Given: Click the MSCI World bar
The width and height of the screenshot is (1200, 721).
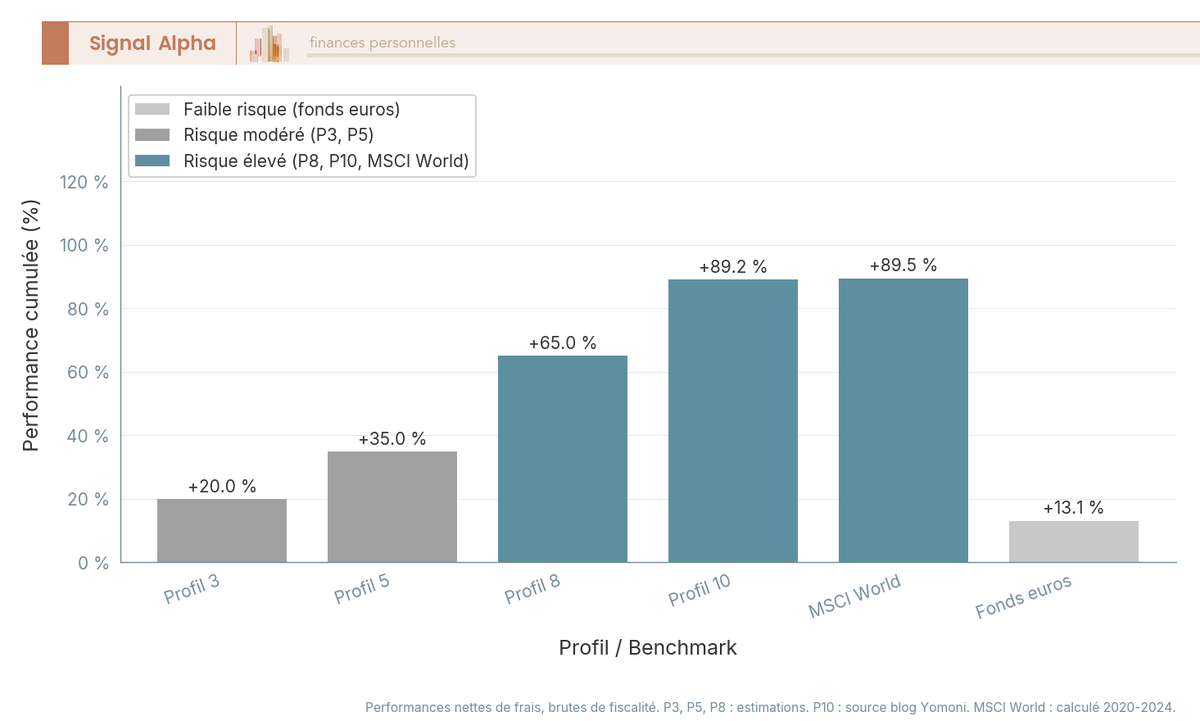Looking at the screenshot, I should (903, 420).
